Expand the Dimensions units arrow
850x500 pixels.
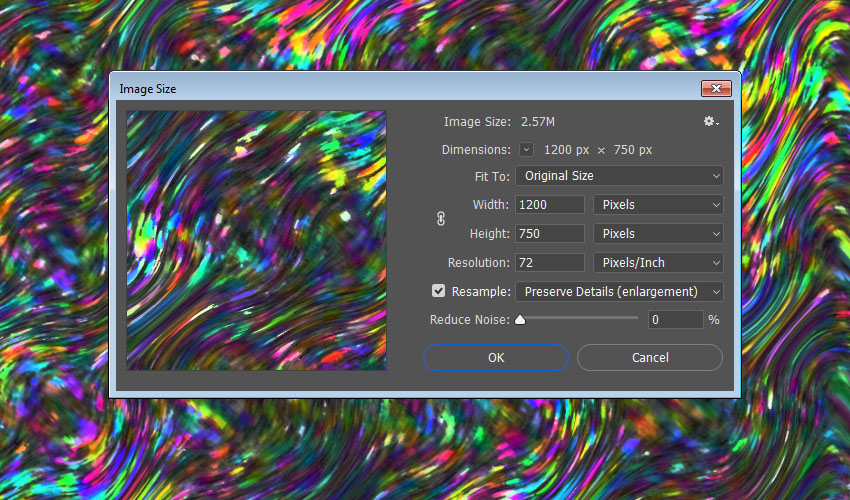[x=527, y=150]
